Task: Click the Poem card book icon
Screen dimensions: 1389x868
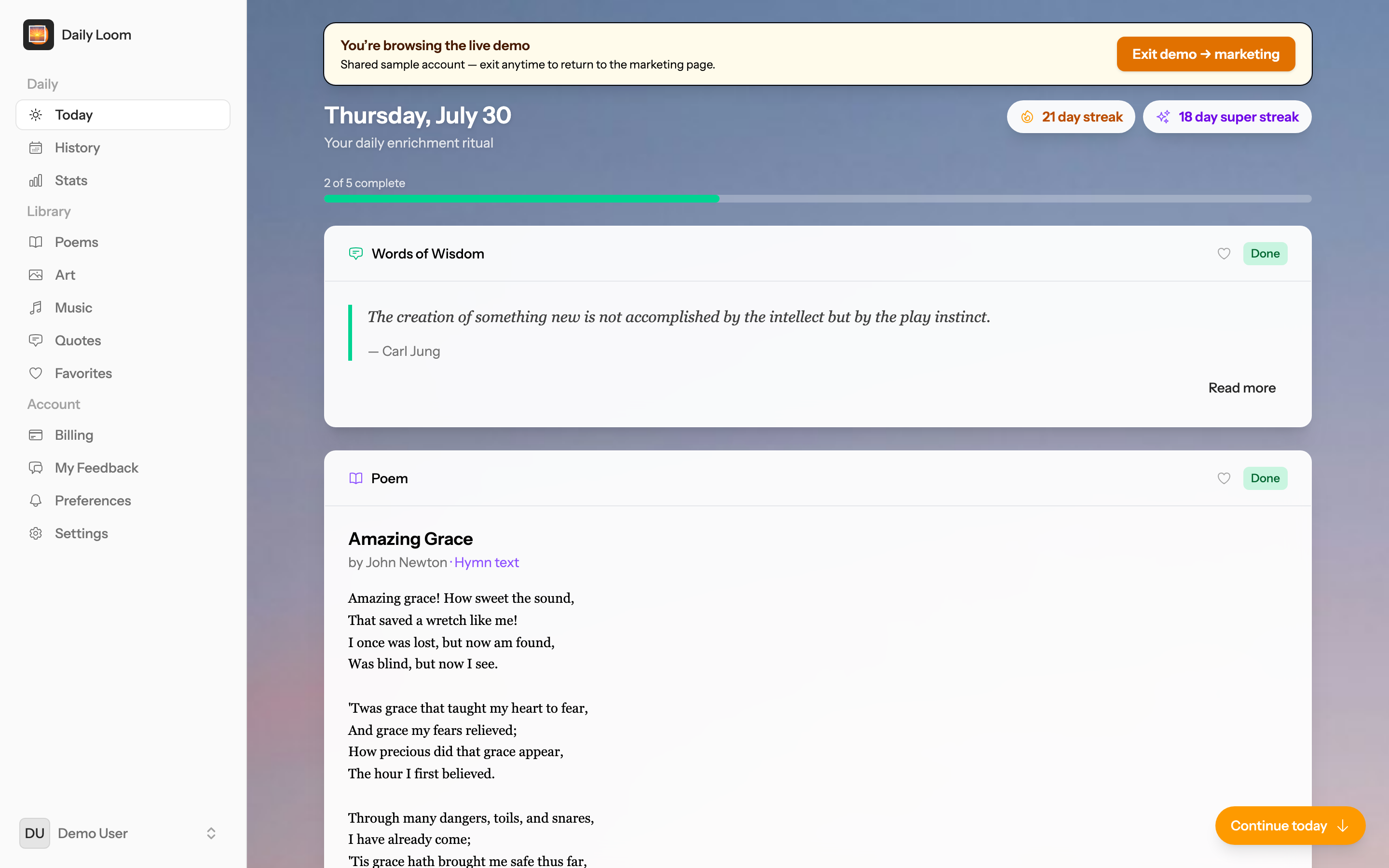Action: point(356,478)
